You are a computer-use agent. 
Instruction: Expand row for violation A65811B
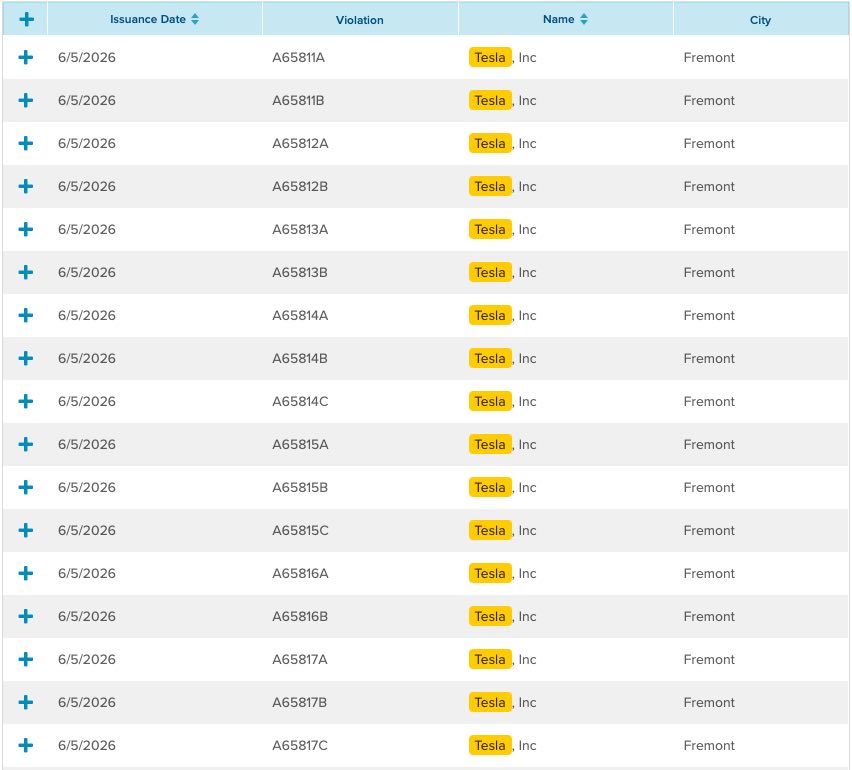pyautogui.click(x=26, y=100)
